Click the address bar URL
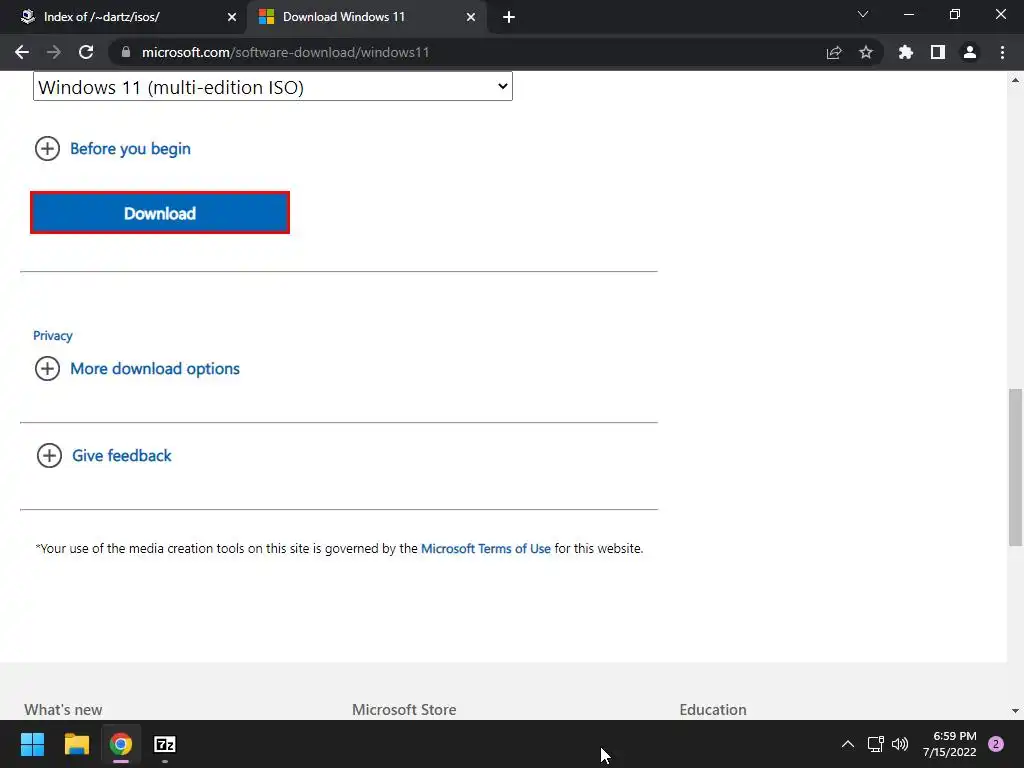 click(285, 52)
